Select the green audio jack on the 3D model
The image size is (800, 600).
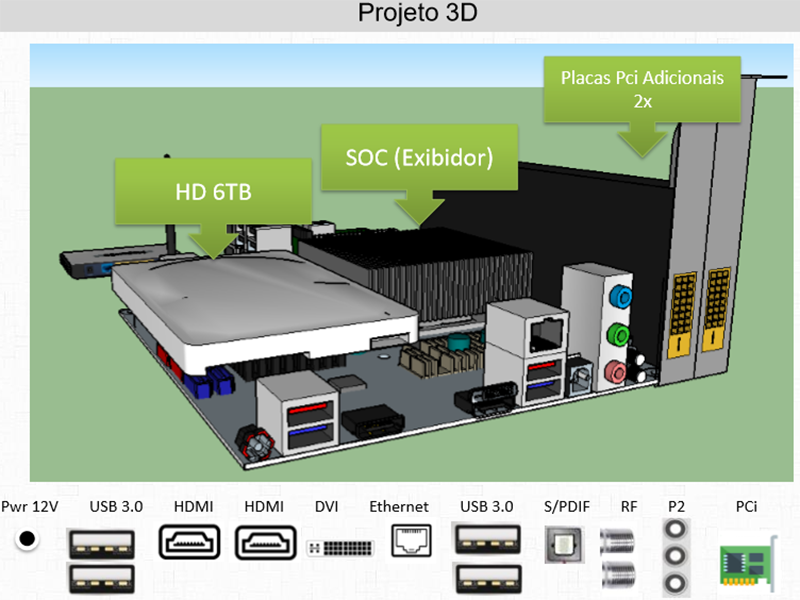coord(621,334)
